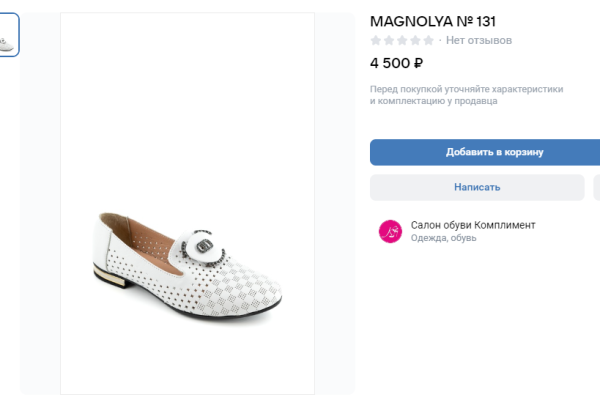
Task: Select the white shoe thumbnail preview
Action: pyautogui.click(x=8, y=35)
